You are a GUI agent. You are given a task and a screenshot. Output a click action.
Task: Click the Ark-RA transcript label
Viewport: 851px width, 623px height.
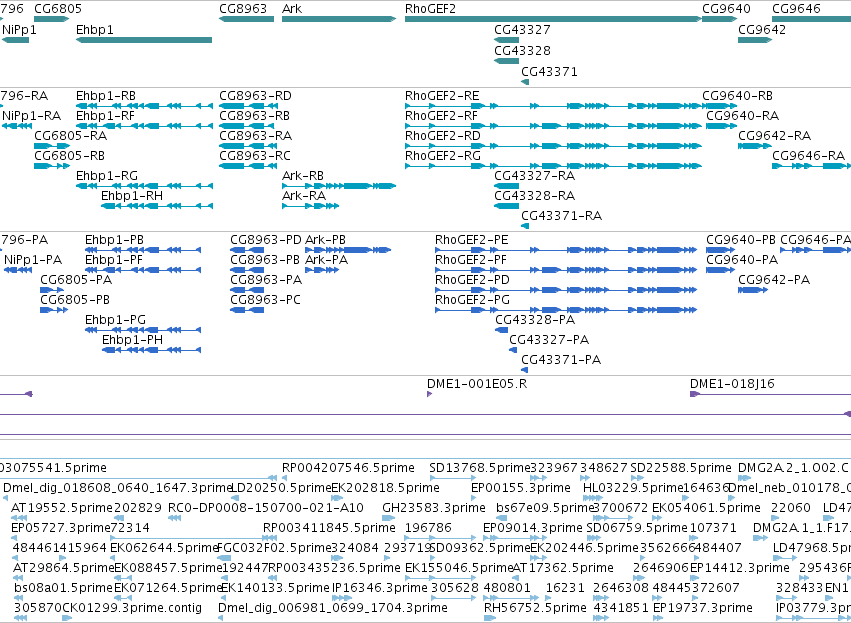[x=304, y=195]
